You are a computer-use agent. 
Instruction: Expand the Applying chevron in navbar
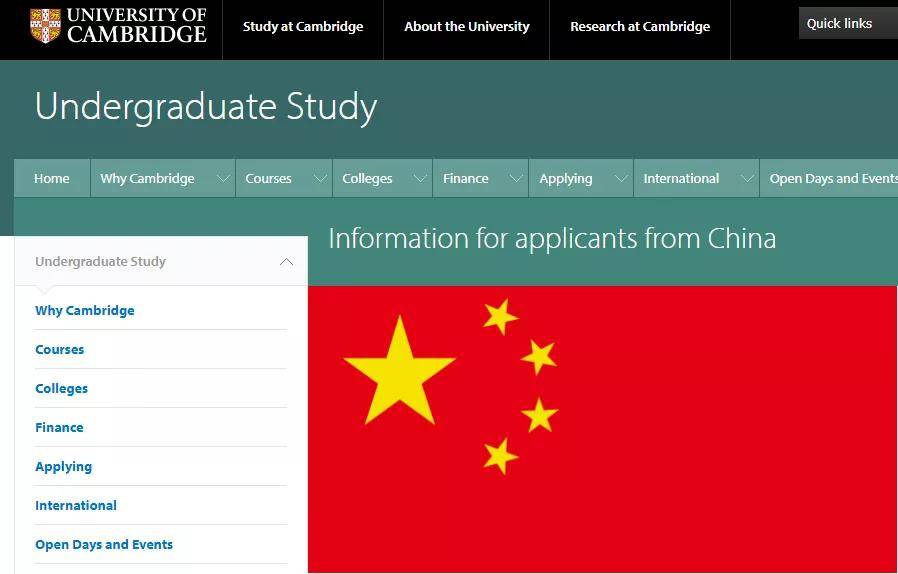[621, 179]
